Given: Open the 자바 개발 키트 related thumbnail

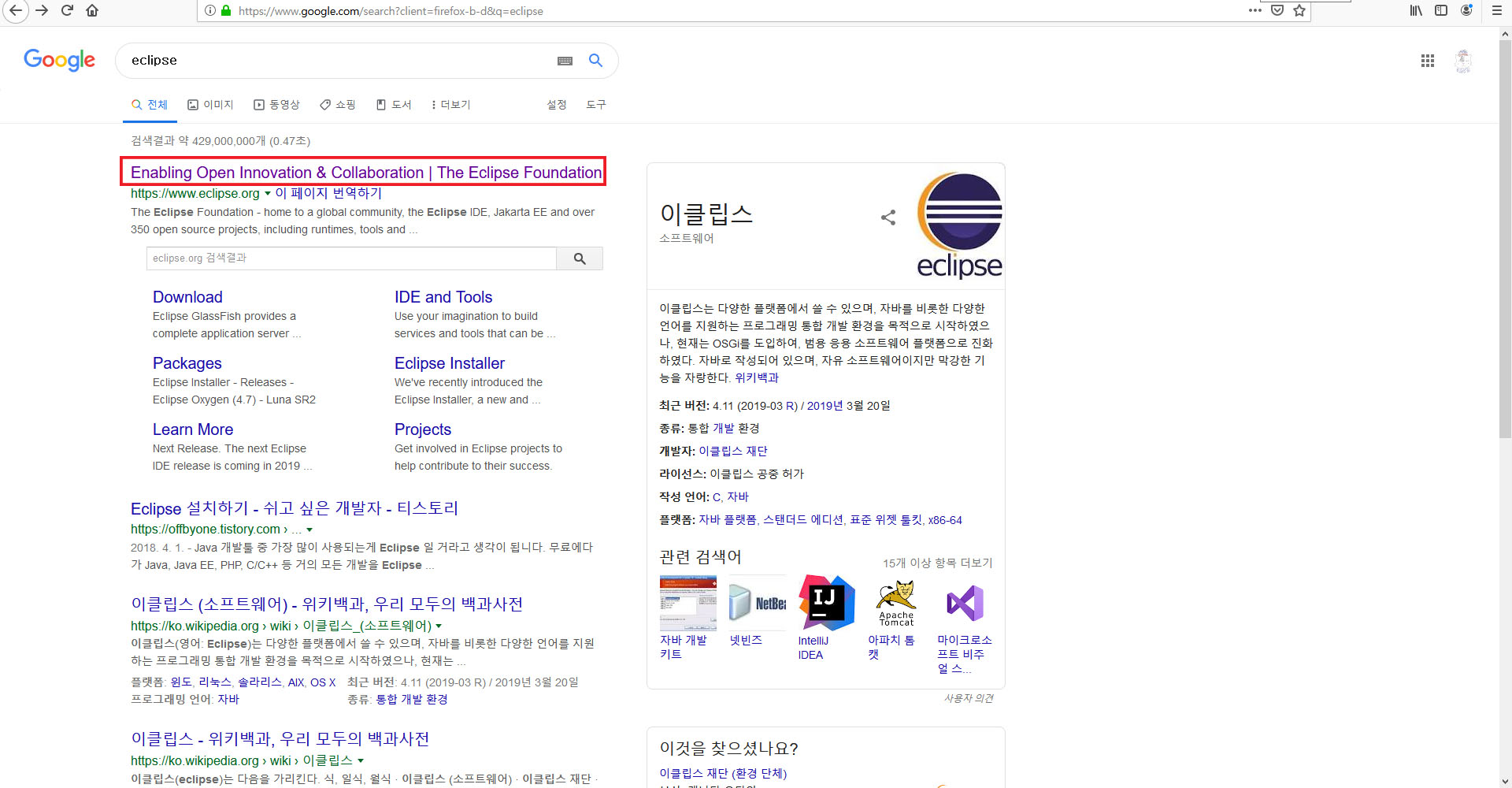Looking at the screenshot, I should [687, 603].
